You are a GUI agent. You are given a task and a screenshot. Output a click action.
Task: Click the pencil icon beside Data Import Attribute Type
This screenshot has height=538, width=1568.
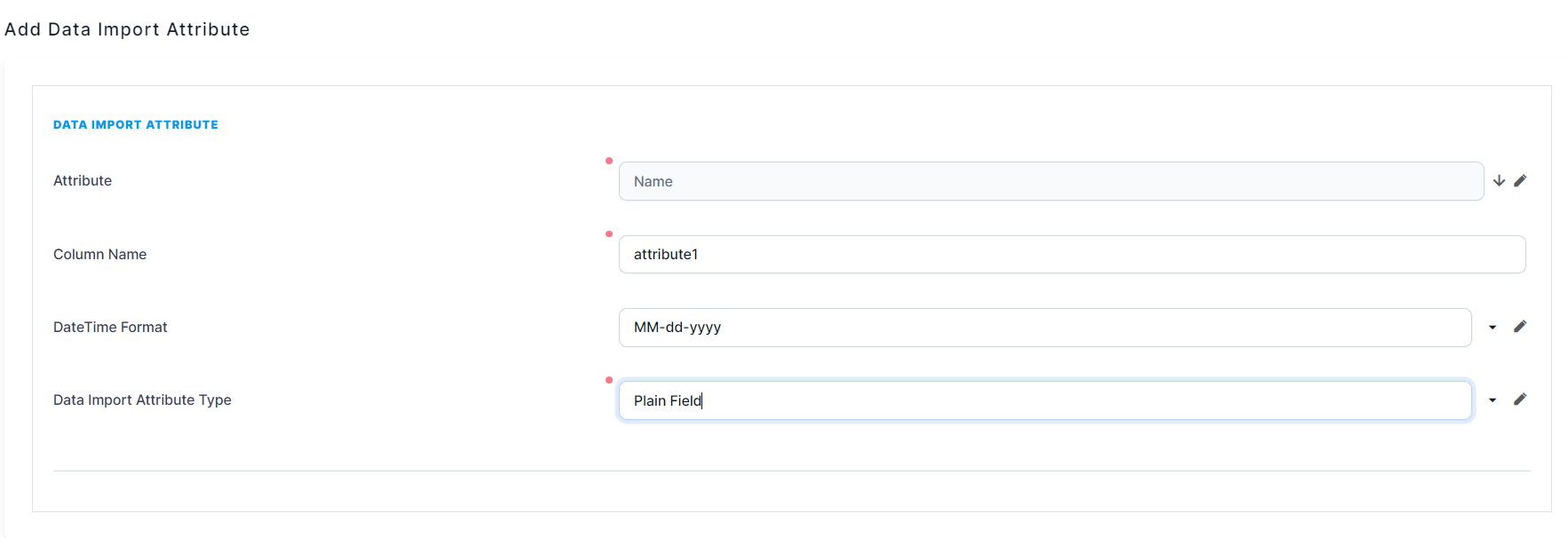pyautogui.click(x=1520, y=400)
